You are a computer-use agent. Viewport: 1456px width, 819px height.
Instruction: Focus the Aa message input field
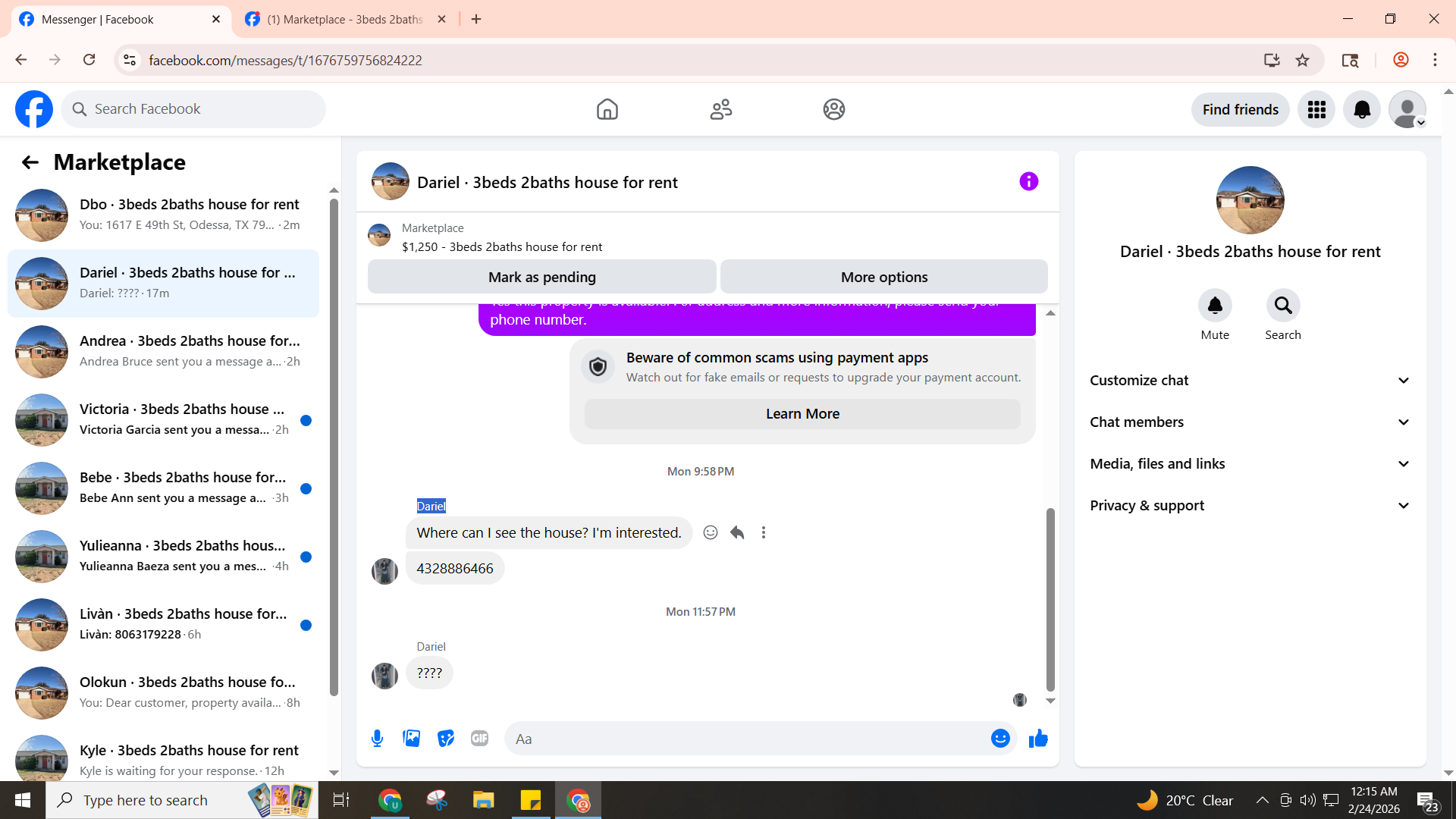(747, 739)
